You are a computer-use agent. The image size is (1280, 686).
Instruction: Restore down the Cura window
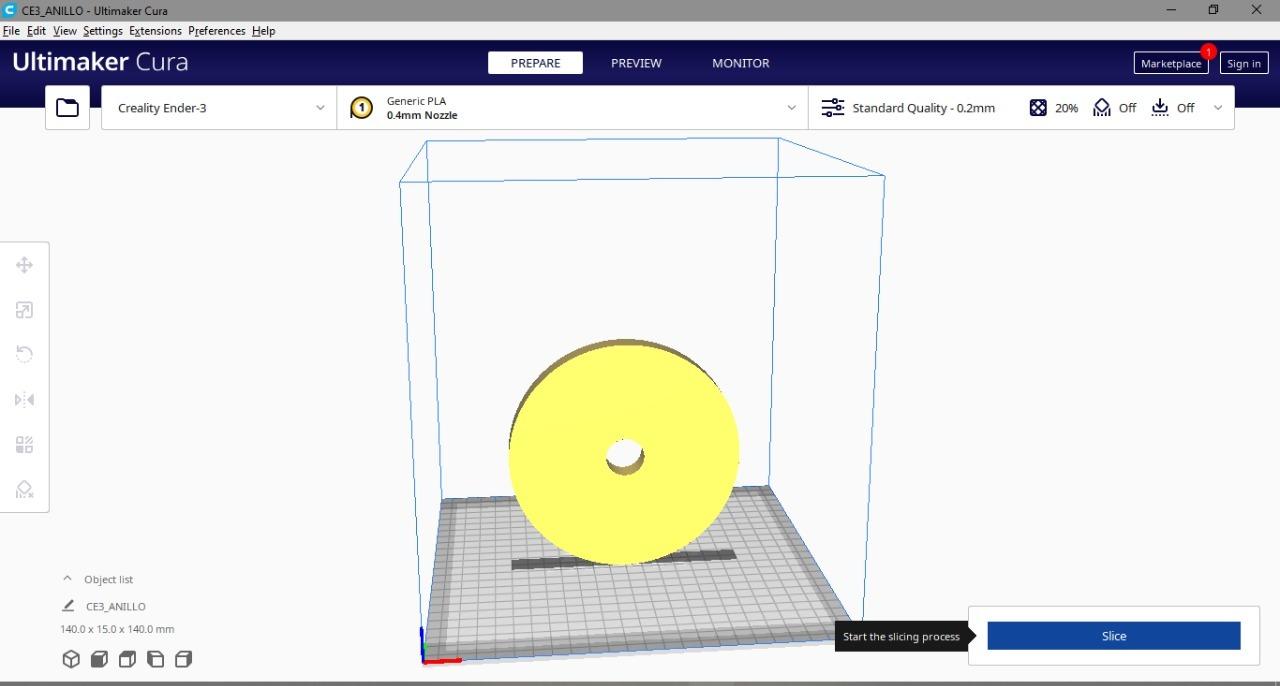1213,10
